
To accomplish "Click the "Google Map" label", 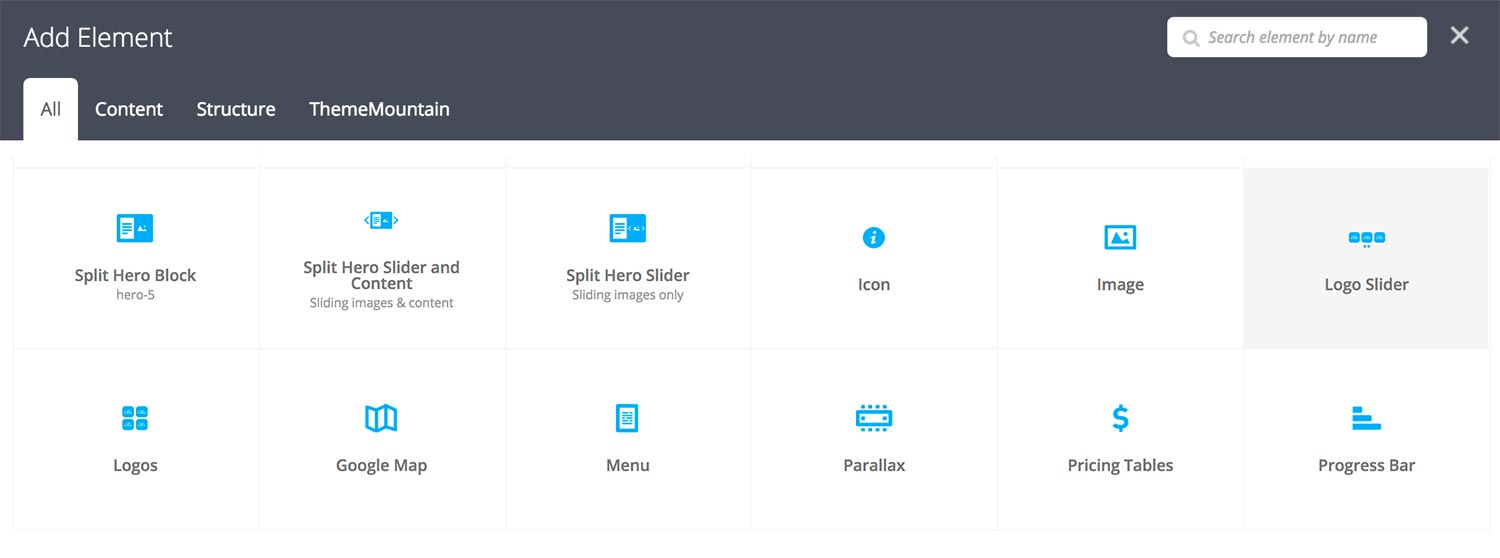I will [381, 466].
